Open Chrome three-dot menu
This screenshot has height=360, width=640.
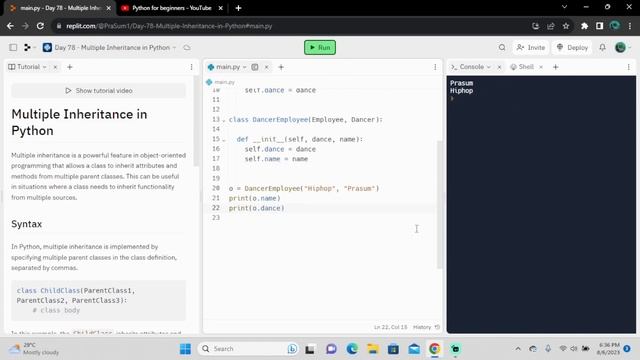click(x=630, y=26)
